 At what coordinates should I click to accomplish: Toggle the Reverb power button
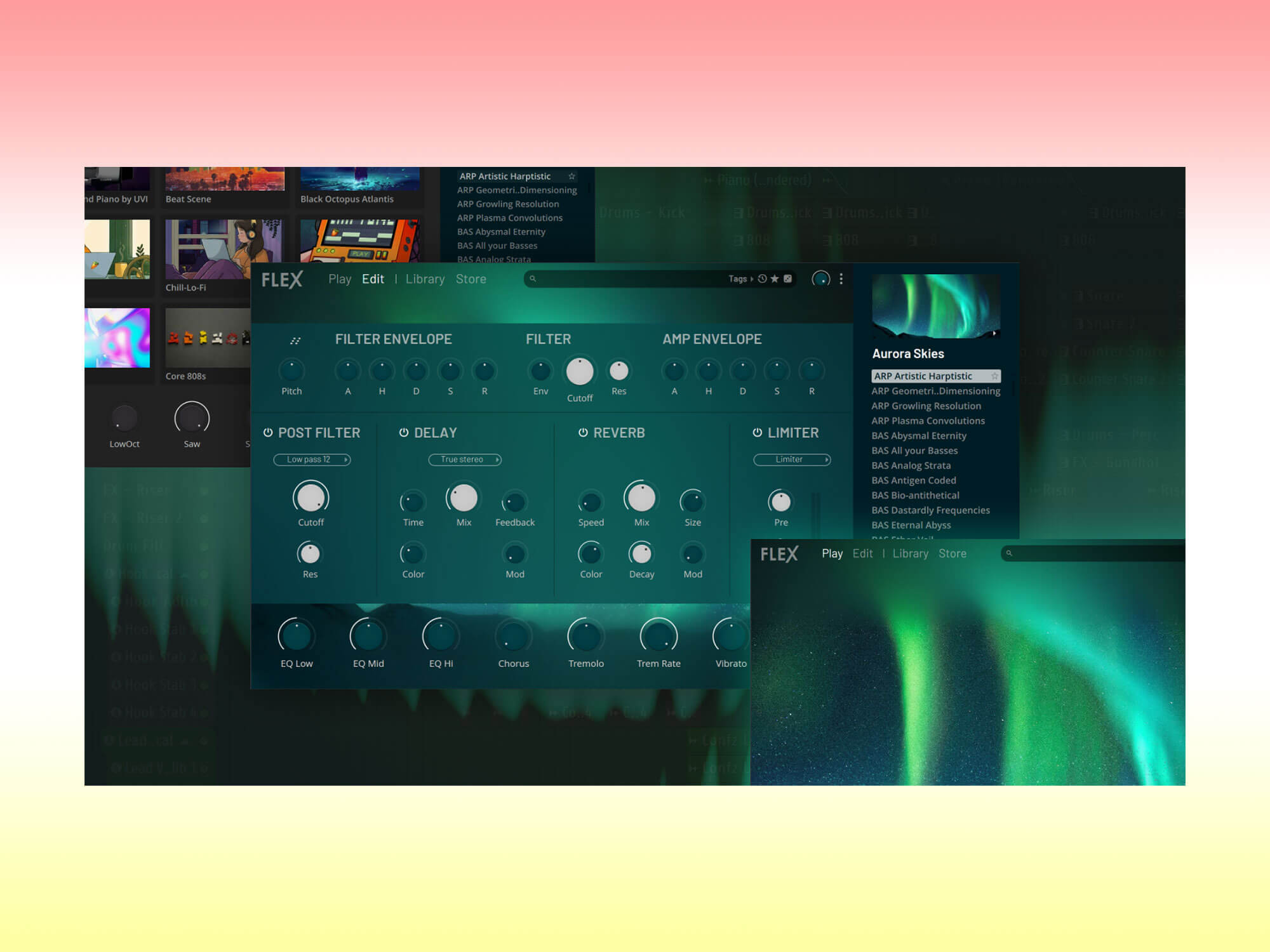tap(583, 432)
